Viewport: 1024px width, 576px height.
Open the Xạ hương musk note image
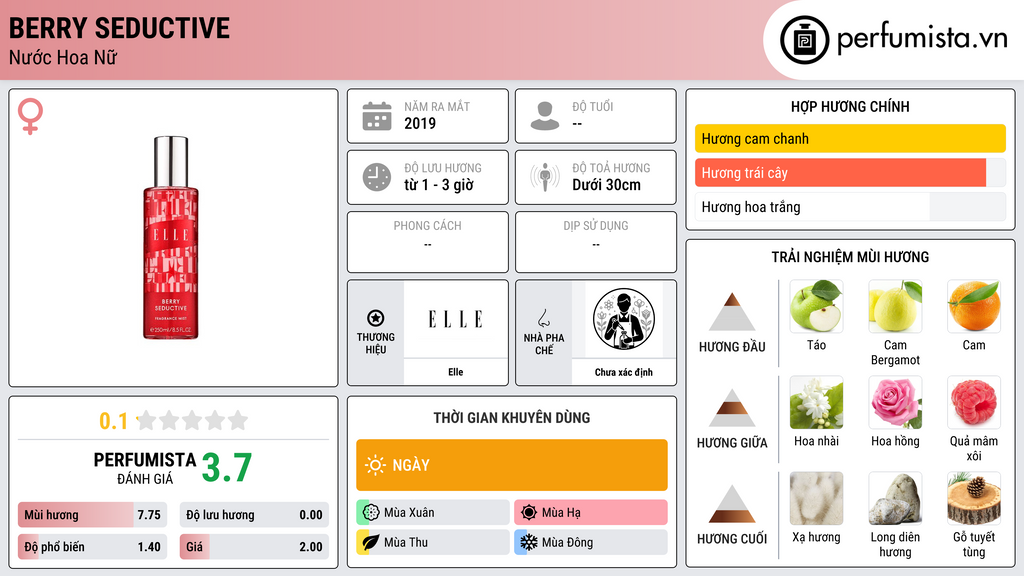point(816,498)
